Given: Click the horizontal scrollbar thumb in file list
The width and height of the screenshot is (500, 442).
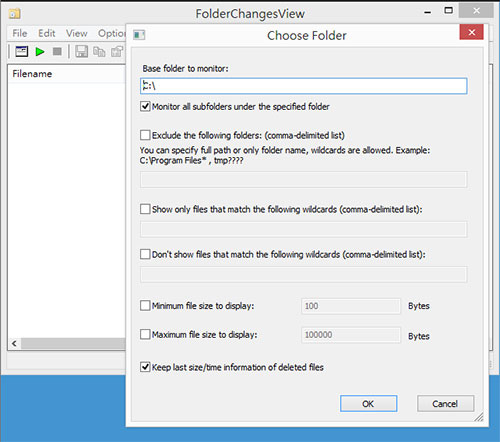Looking at the screenshot, I should [x=73, y=343].
